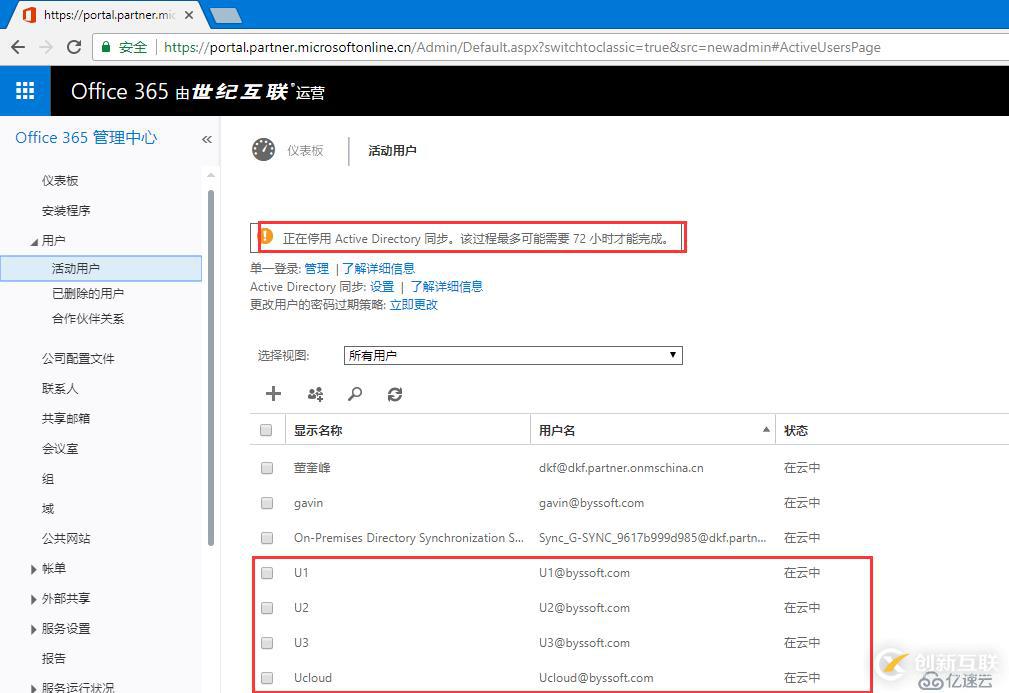Click the add new user plus icon
Viewport: 1009px width, 693px height.
pos(272,393)
